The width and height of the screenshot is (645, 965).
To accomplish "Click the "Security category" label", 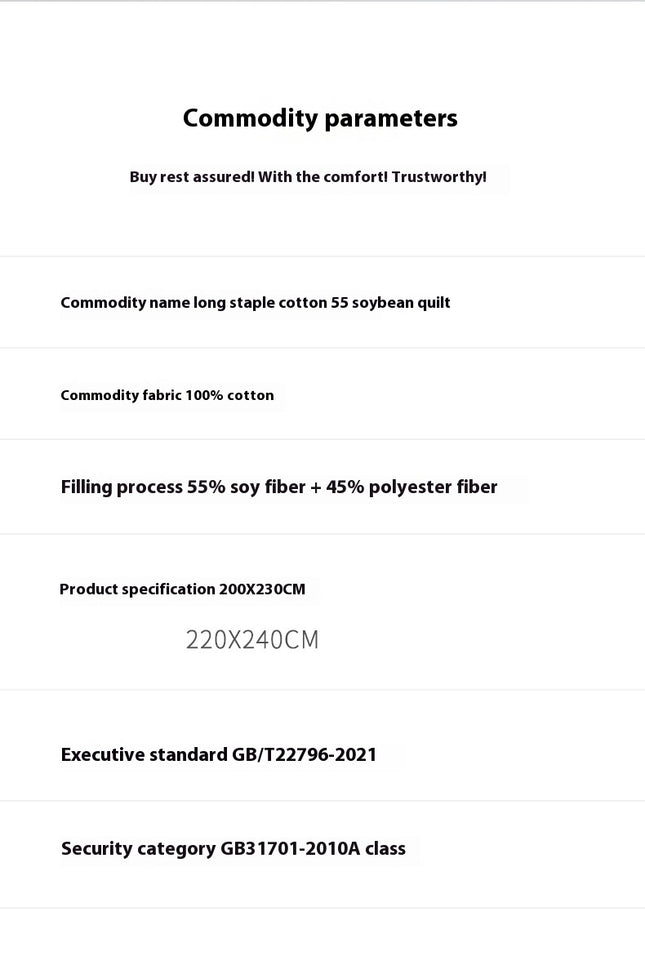I will 138,849.
